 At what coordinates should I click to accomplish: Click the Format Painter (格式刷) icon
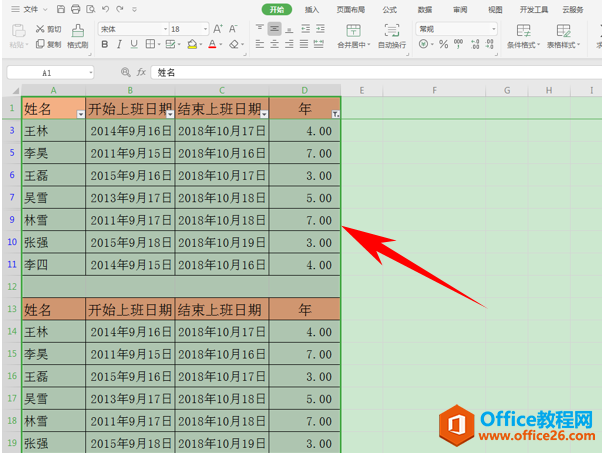tap(78, 36)
